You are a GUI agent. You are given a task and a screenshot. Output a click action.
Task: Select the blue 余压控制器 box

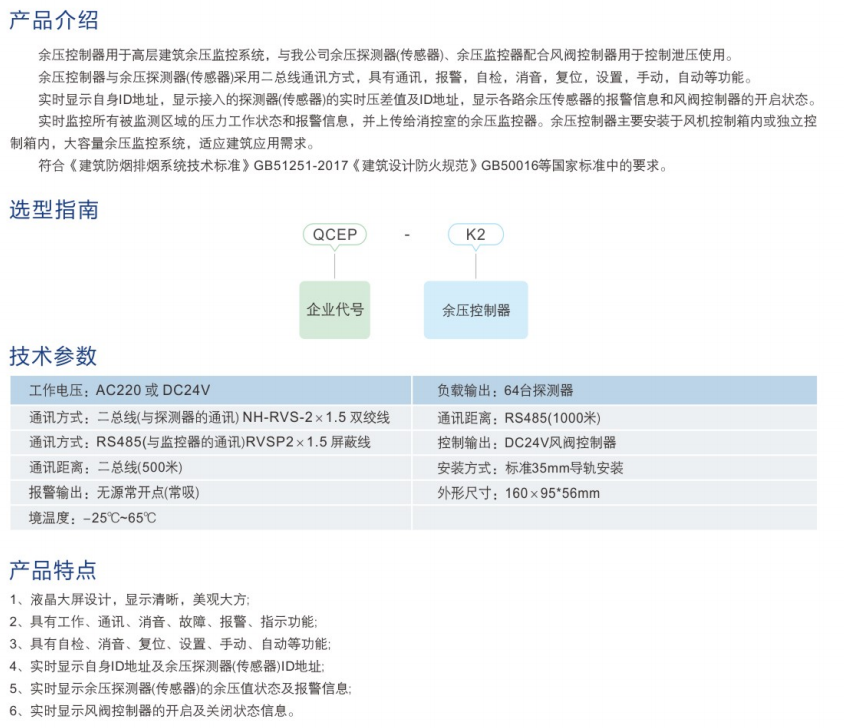click(476, 310)
